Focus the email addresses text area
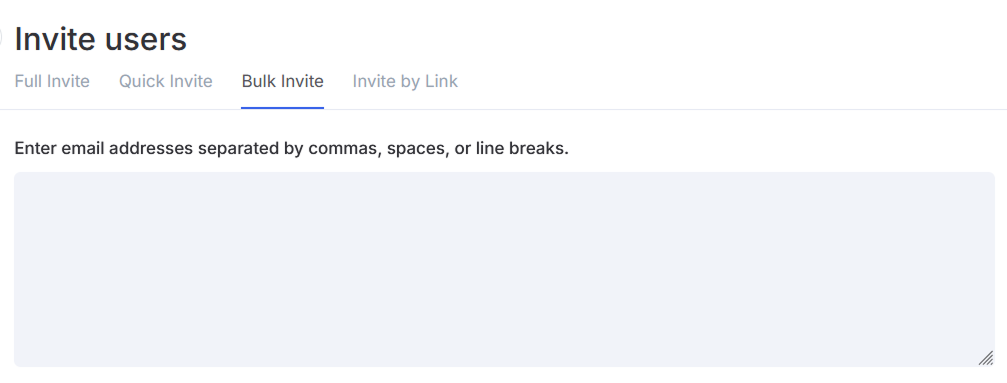 [x=504, y=269]
